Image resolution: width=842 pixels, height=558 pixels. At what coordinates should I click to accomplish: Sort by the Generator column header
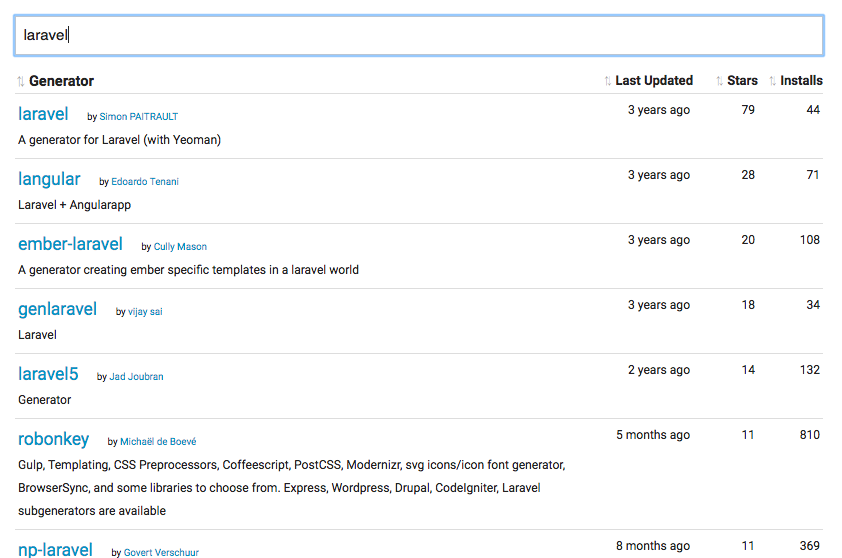pyautogui.click(x=61, y=81)
